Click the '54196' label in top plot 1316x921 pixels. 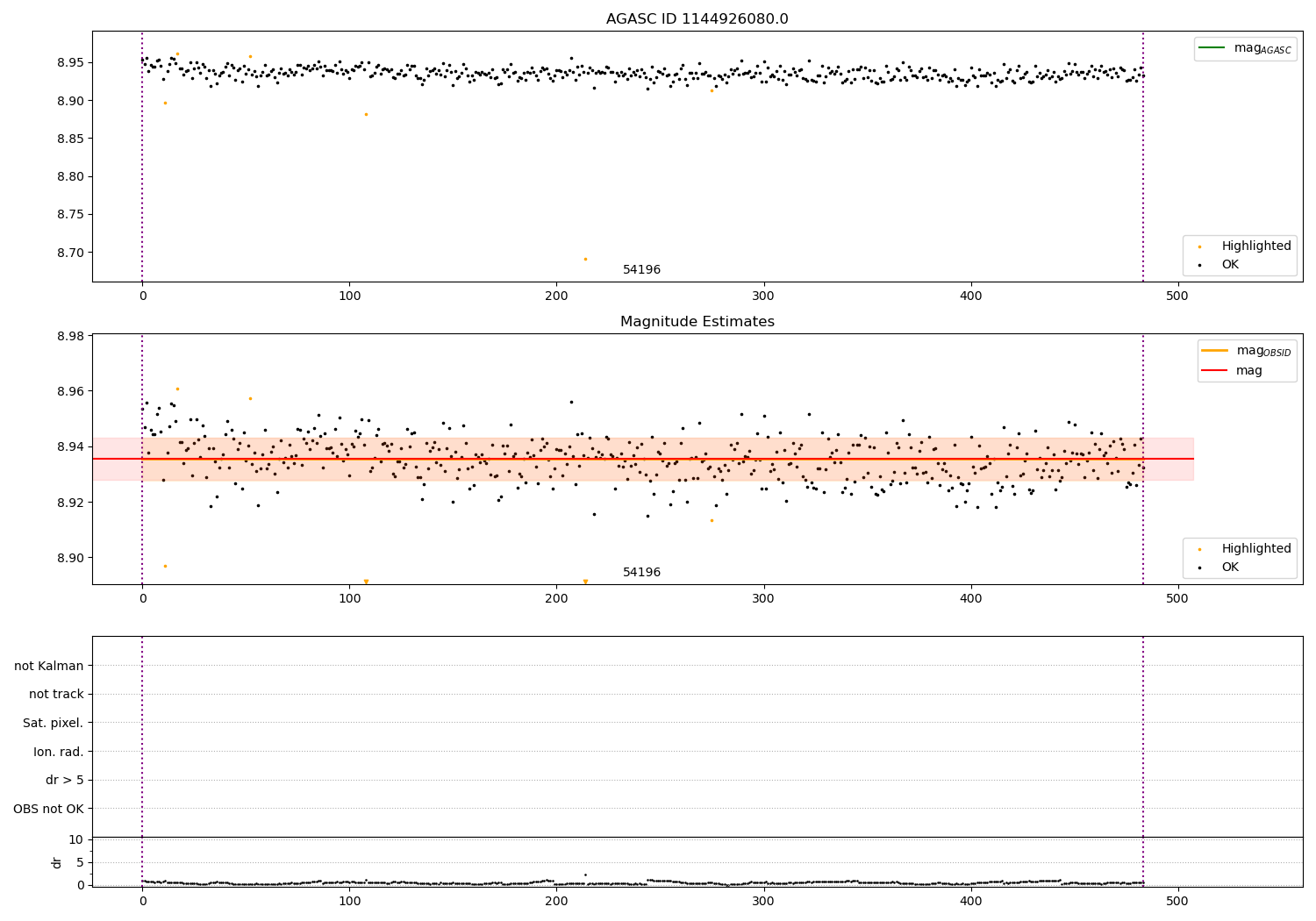point(641,270)
